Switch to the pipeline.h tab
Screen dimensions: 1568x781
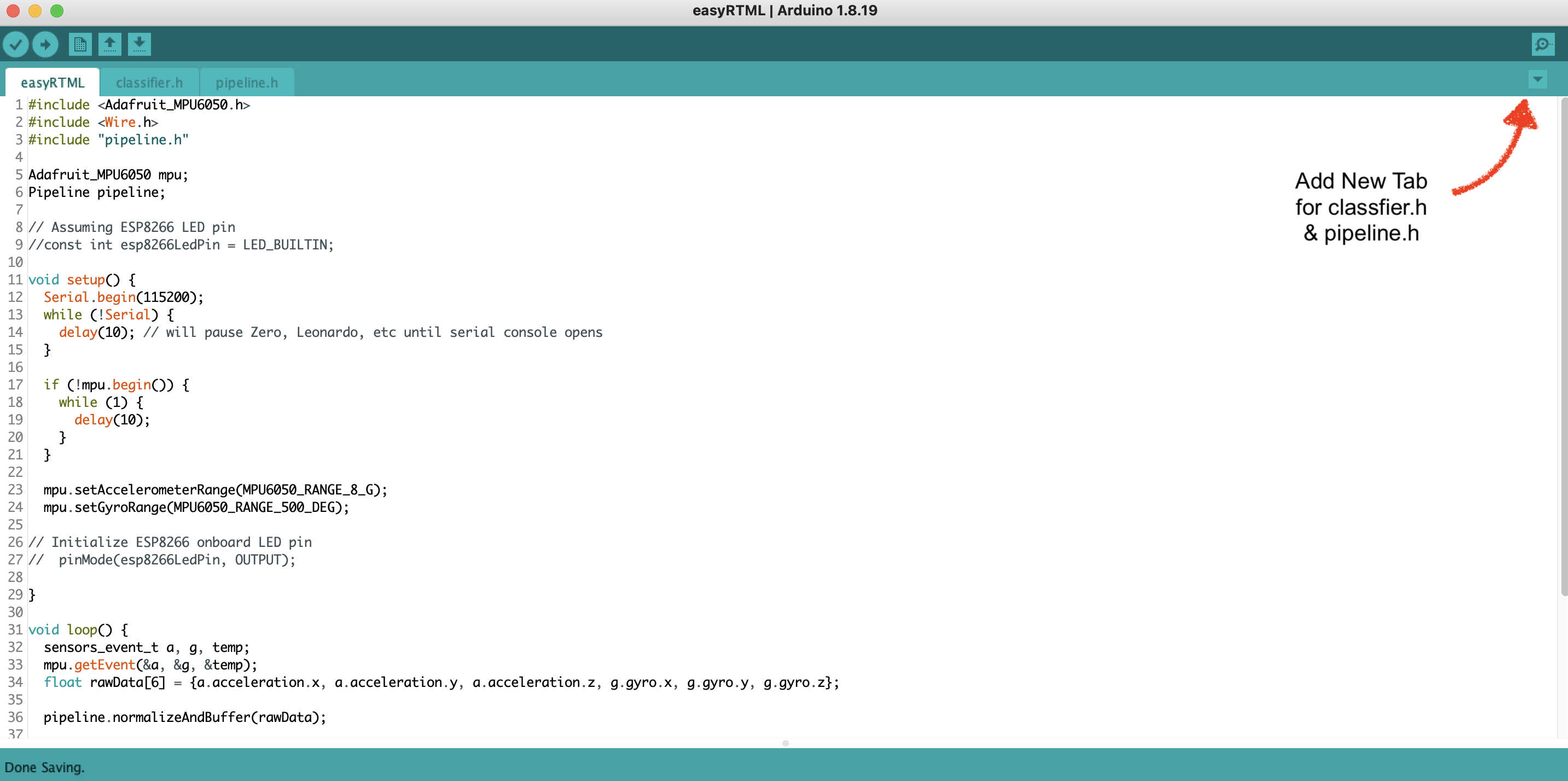coord(247,83)
